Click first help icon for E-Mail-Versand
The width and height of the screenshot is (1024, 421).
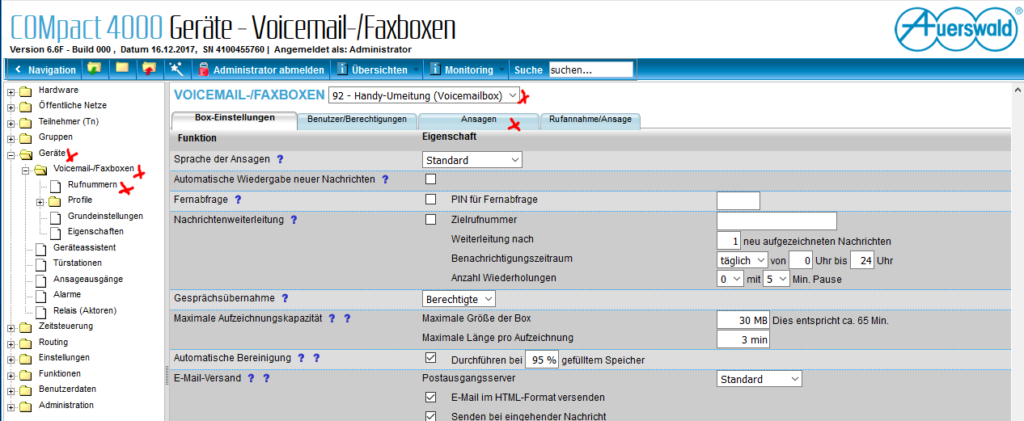pos(251,378)
